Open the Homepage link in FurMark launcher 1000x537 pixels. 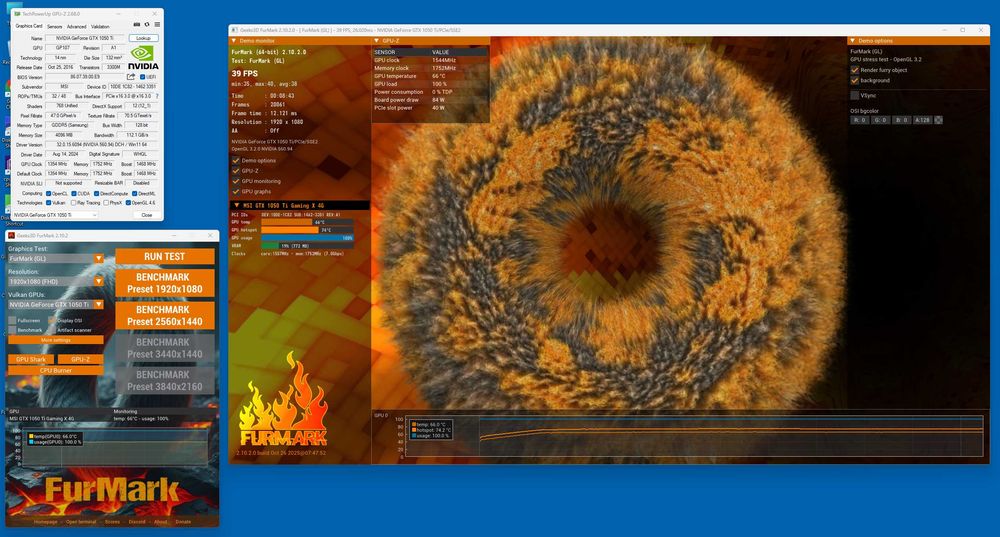(x=45, y=522)
